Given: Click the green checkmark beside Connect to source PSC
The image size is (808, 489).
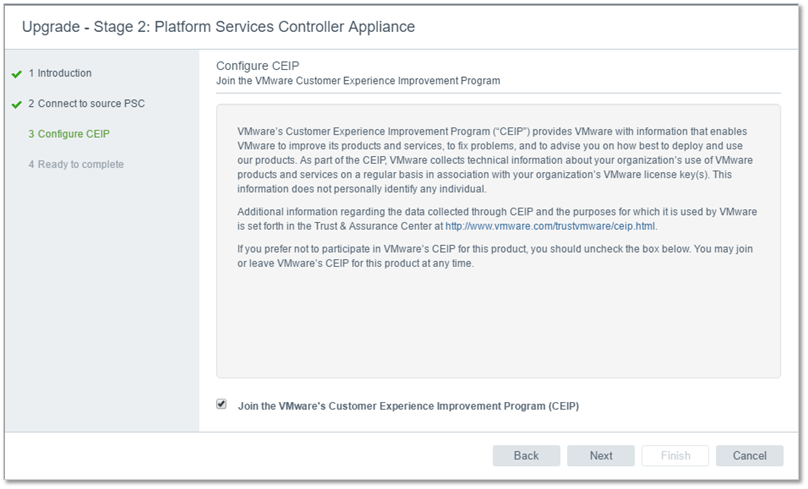Looking at the screenshot, I should tap(16, 105).
